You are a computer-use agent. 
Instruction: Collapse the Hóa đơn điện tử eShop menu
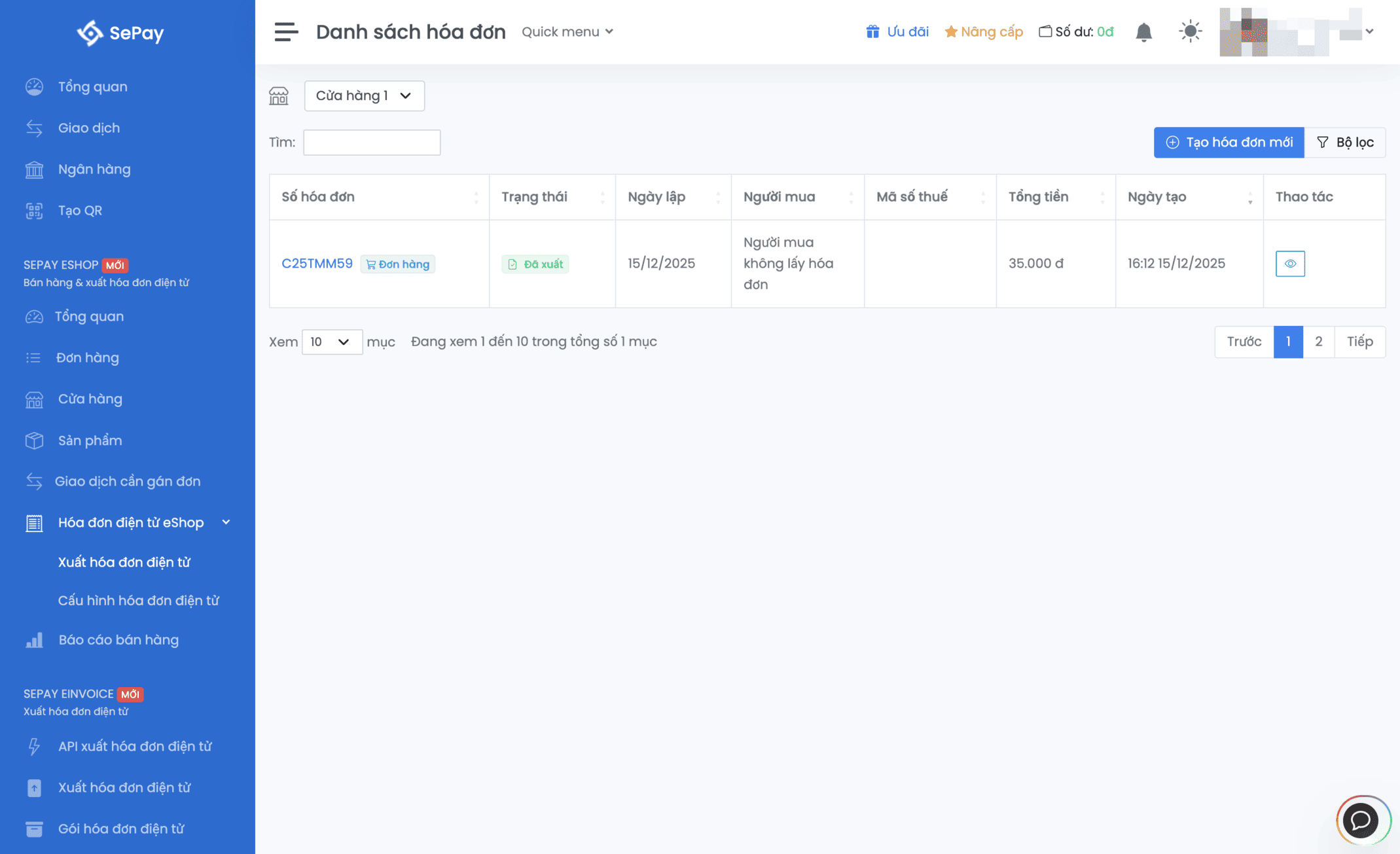(x=226, y=522)
